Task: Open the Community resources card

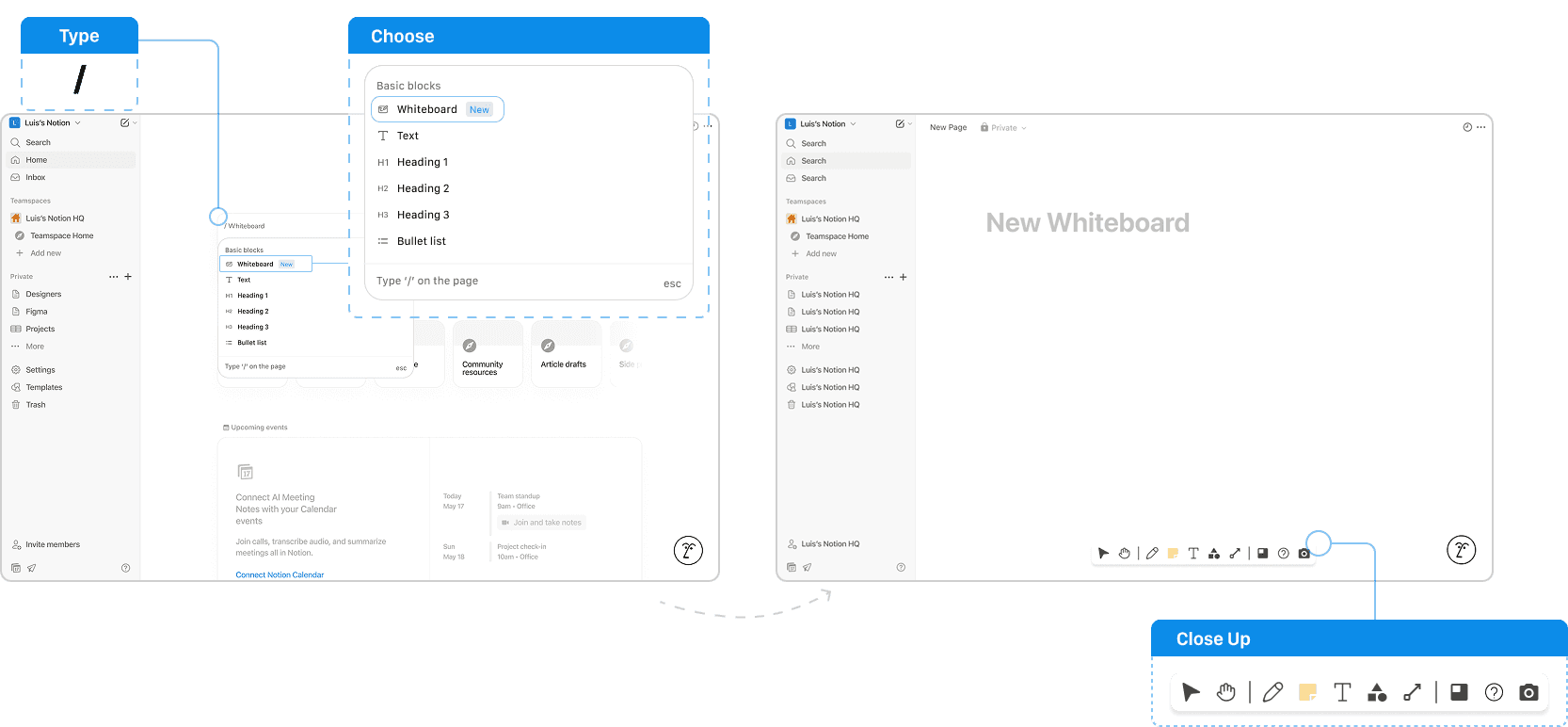Action: pos(488,356)
